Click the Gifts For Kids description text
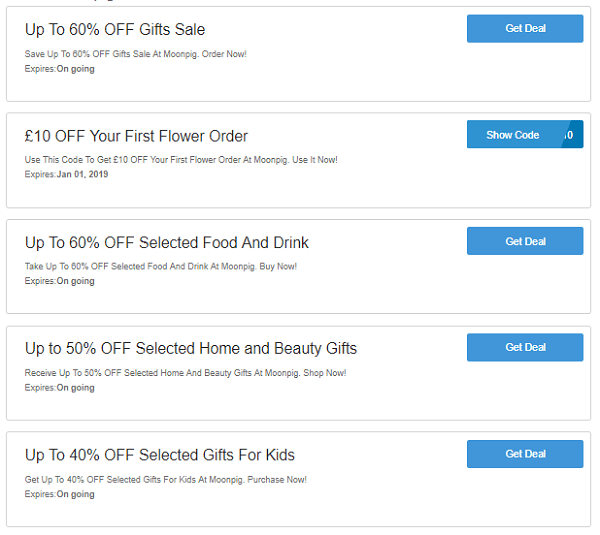Screen dimensions: 600x535 (x=165, y=479)
